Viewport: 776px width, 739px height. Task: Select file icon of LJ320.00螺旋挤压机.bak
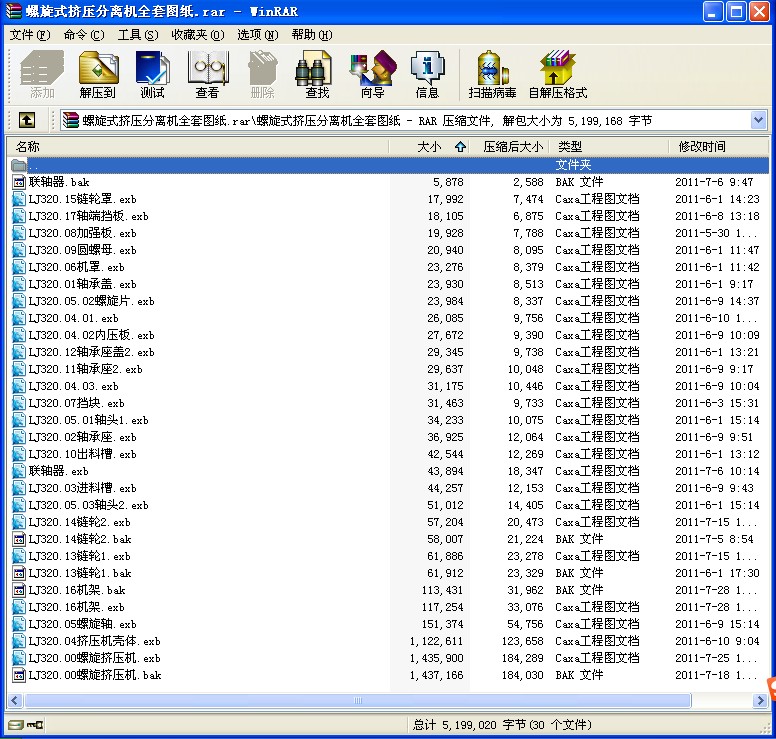click(x=19, y=675)
